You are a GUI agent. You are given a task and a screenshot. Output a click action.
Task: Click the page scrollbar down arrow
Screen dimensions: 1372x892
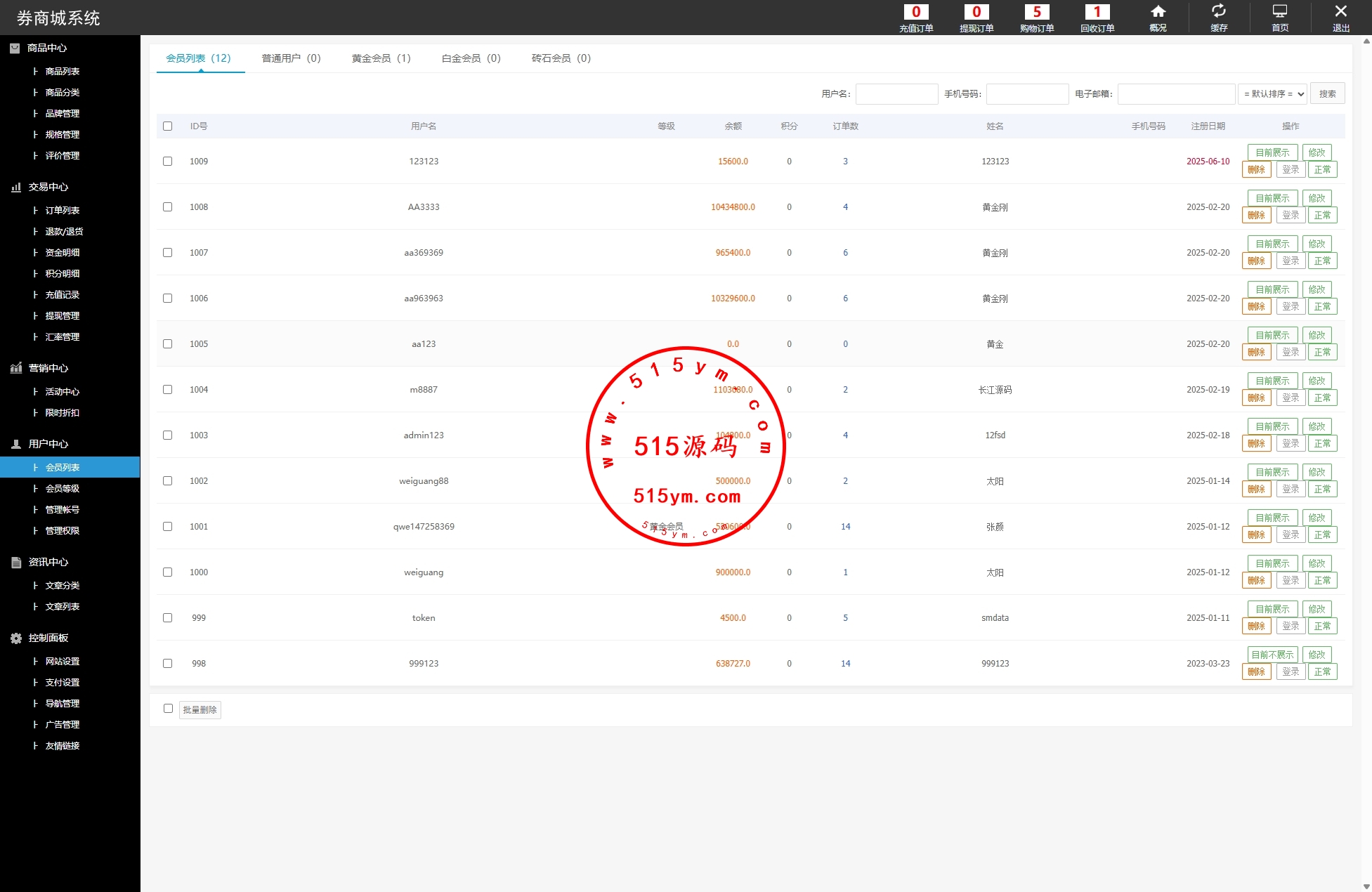point(1366,886)
